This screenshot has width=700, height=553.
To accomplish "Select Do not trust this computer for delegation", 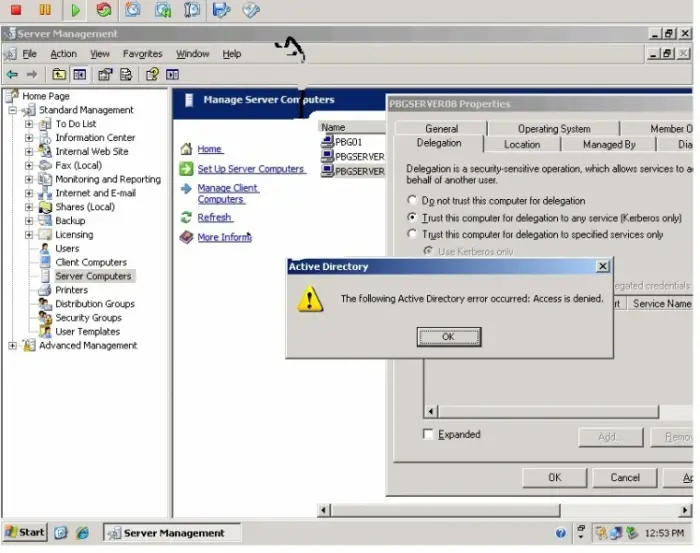I will (x=412, y=200).
